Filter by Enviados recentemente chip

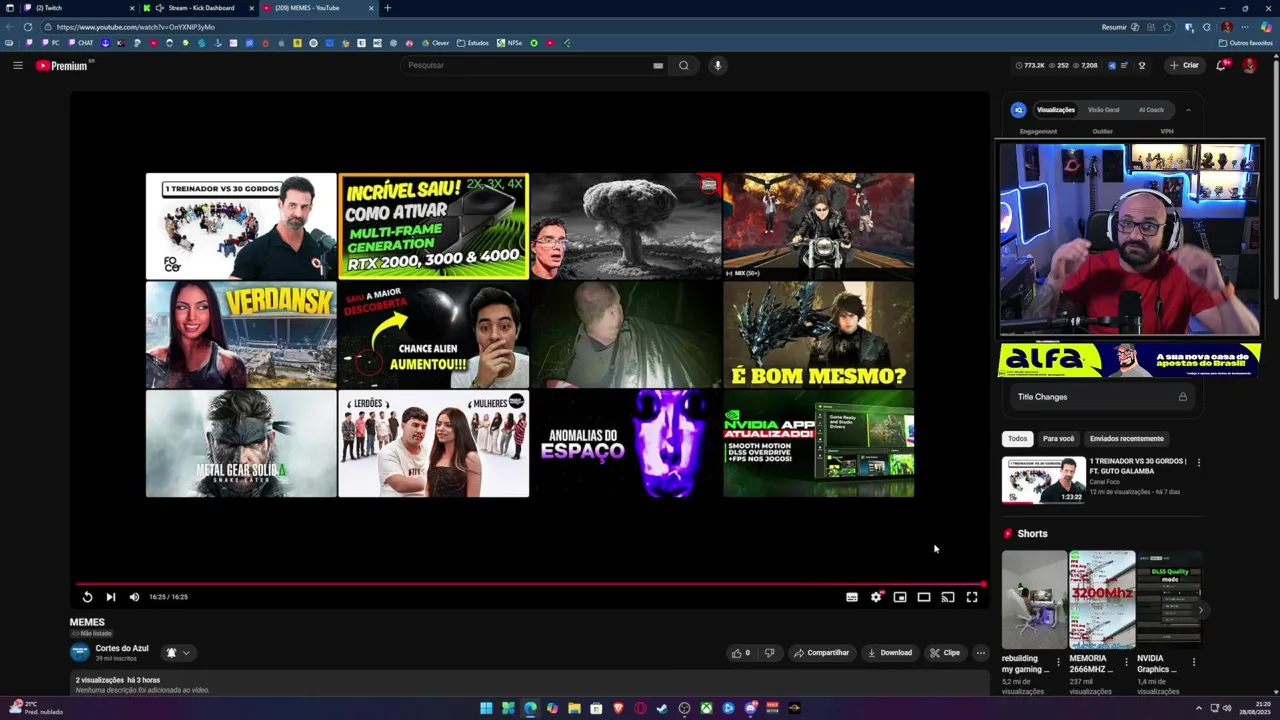tap(1126, 439)
